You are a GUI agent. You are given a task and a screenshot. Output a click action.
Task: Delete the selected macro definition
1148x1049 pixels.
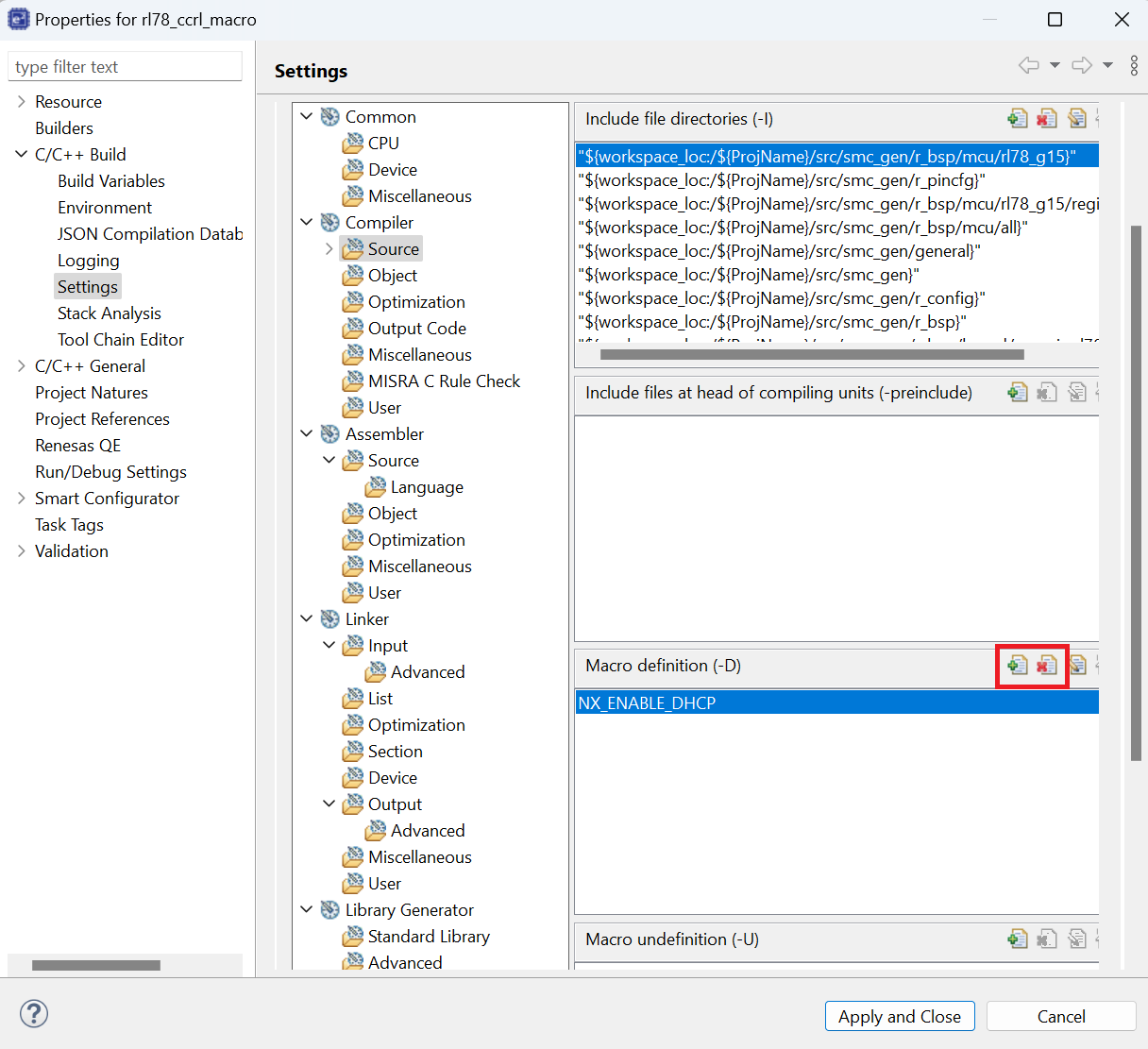[1046, 666]
